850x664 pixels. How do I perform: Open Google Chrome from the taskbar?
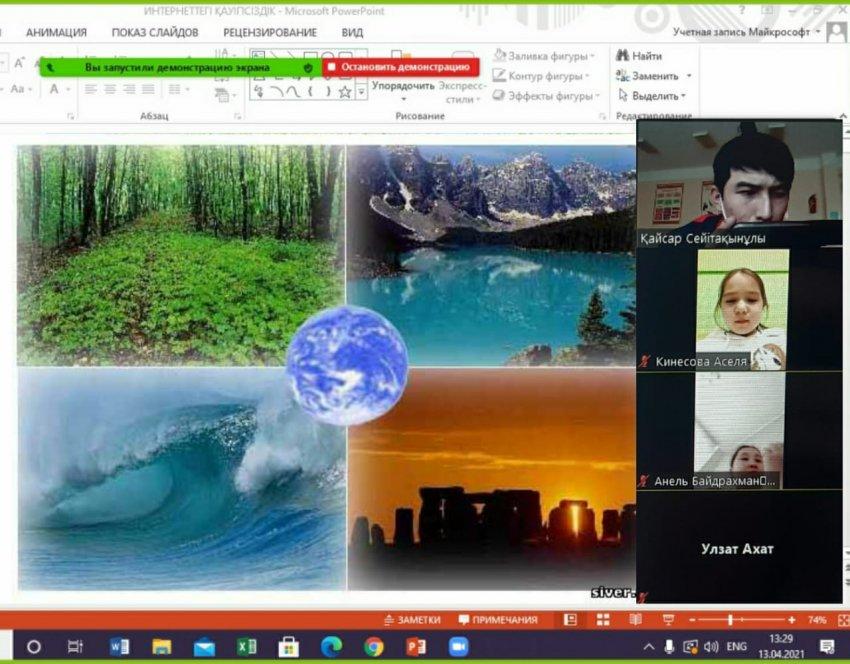(373, 647)
